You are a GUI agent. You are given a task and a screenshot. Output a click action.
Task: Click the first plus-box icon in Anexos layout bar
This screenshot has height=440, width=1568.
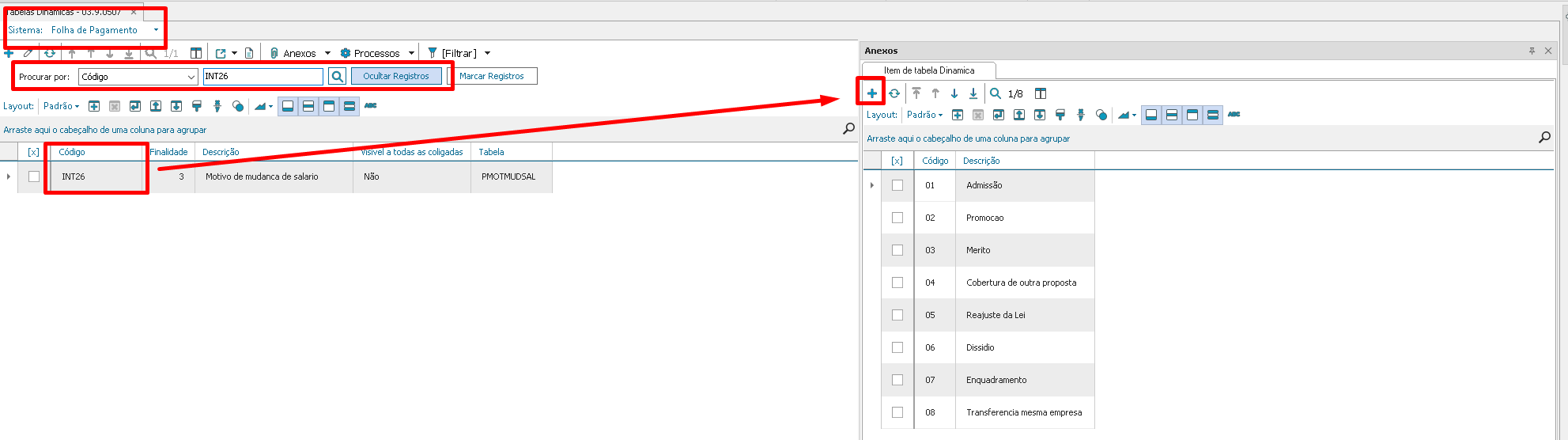point(958,115)
